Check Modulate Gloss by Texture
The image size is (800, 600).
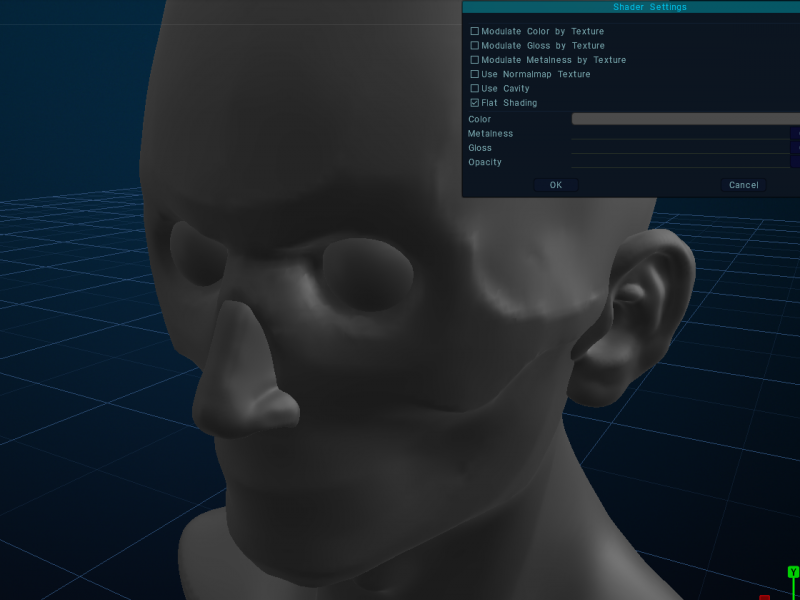pos(475,46)
